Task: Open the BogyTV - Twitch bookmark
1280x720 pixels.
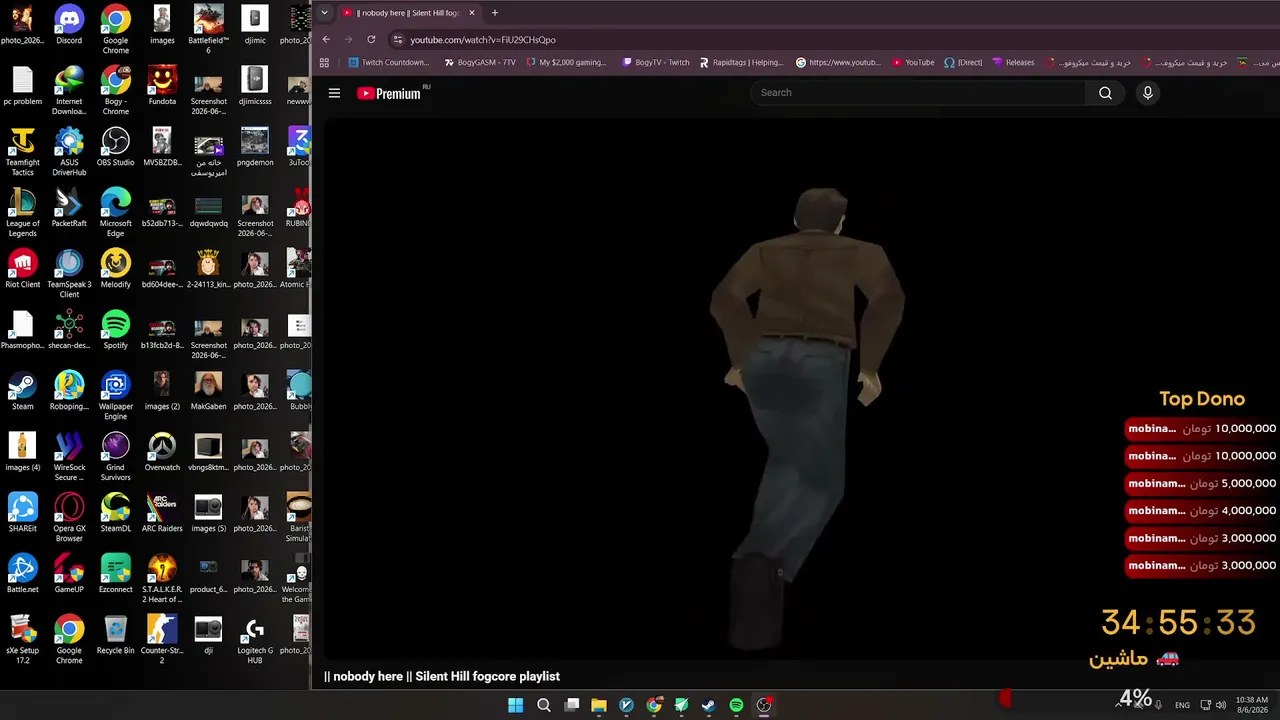Action: click(656, 62)
